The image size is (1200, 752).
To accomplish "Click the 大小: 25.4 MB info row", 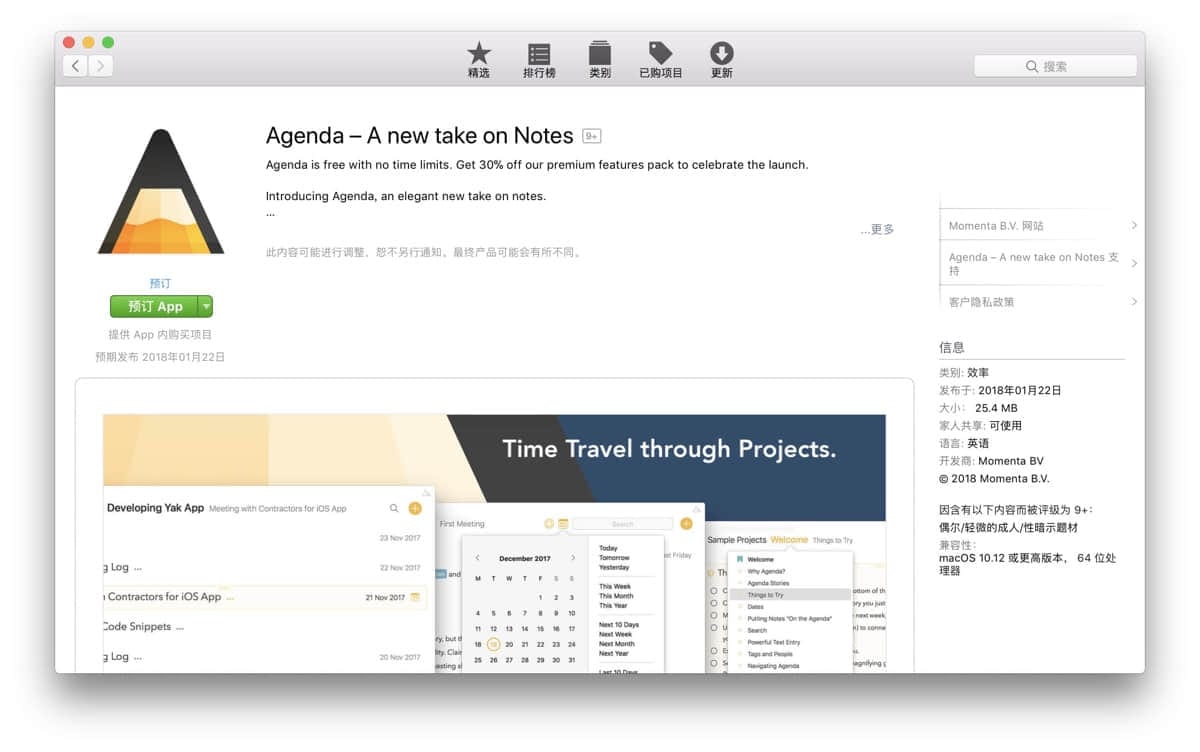I will click(x=978, y=408).
